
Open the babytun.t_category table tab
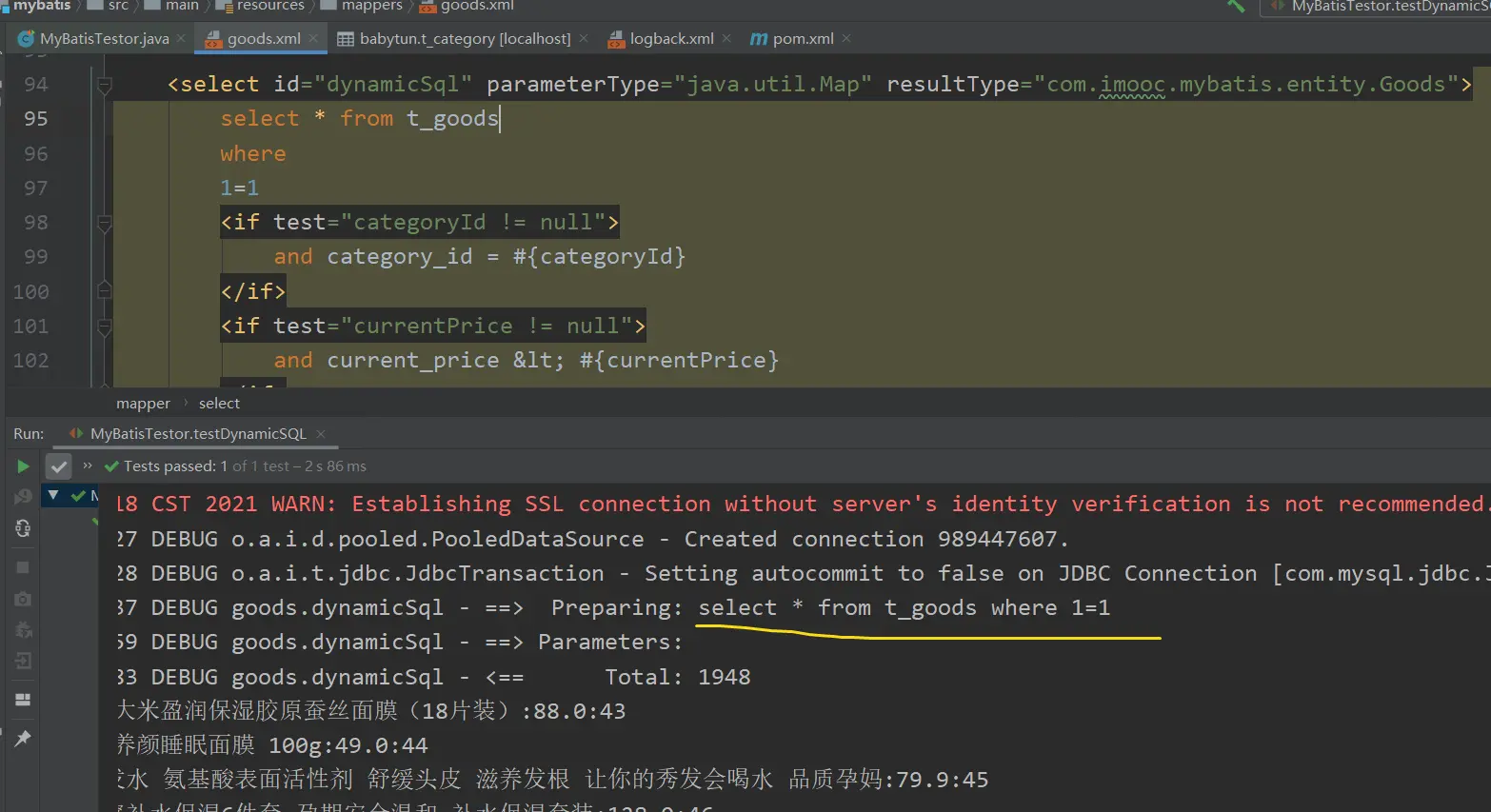pyautogui.click(x=465, y=39)
